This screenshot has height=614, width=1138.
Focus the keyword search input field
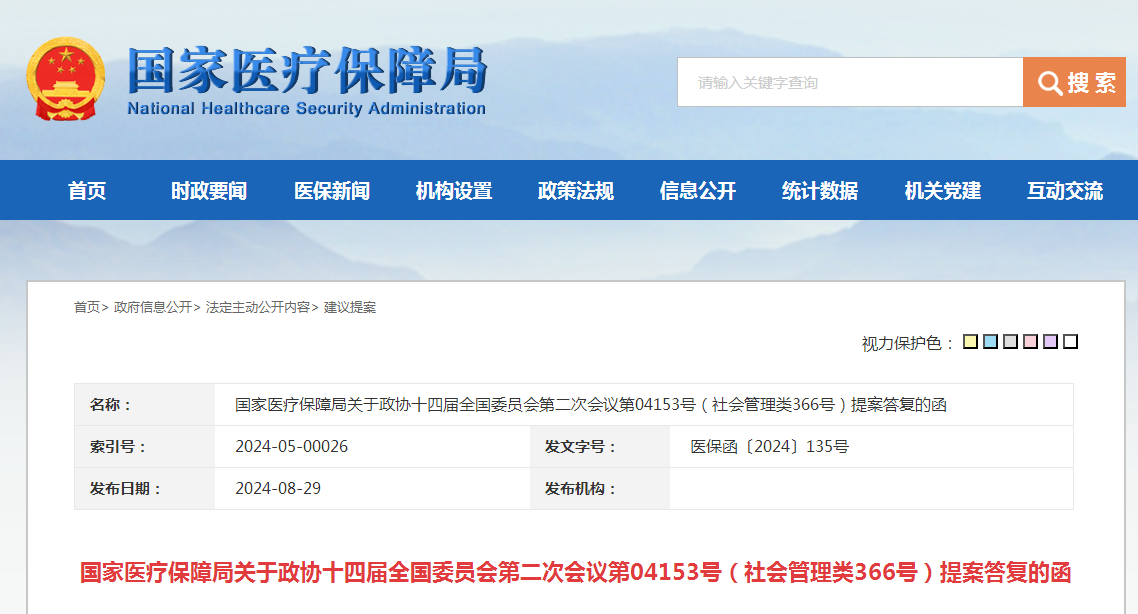click(850, 82)
